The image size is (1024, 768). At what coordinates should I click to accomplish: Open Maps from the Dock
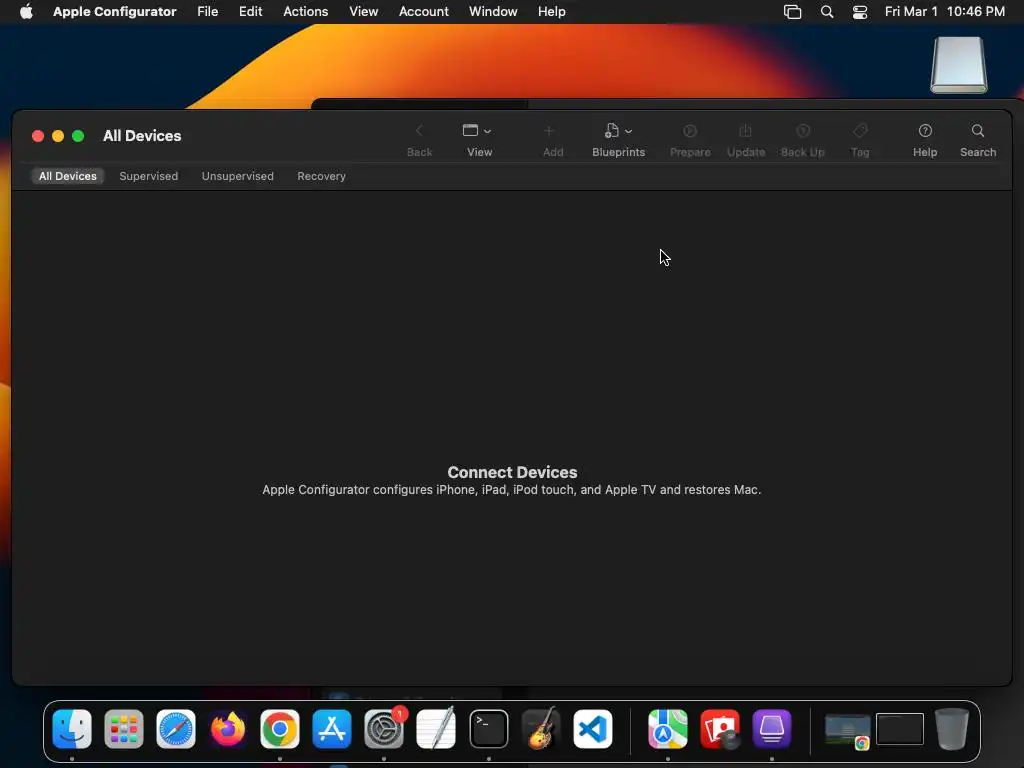coord(667,729)
